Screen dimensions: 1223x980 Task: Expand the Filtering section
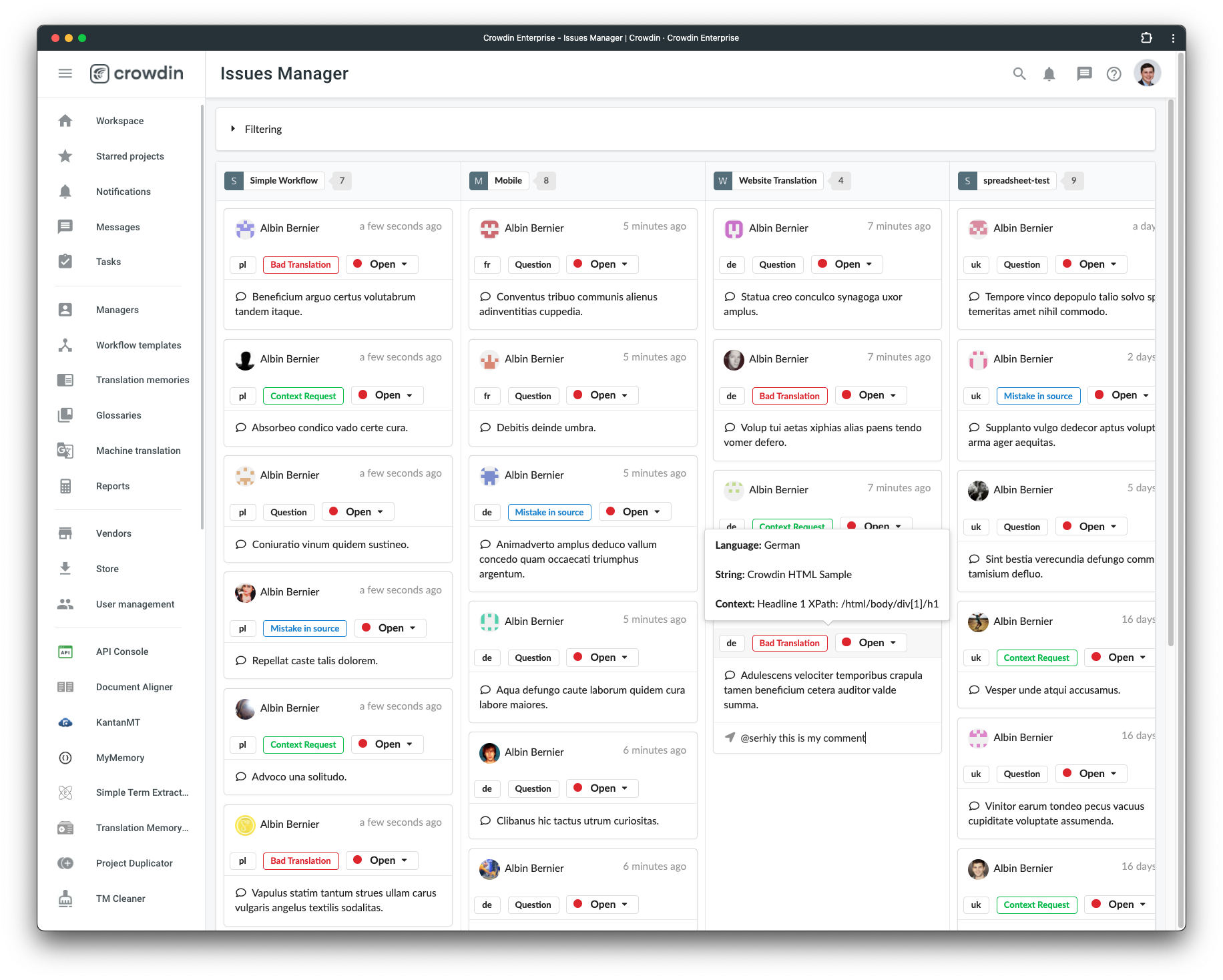point(685,130)
